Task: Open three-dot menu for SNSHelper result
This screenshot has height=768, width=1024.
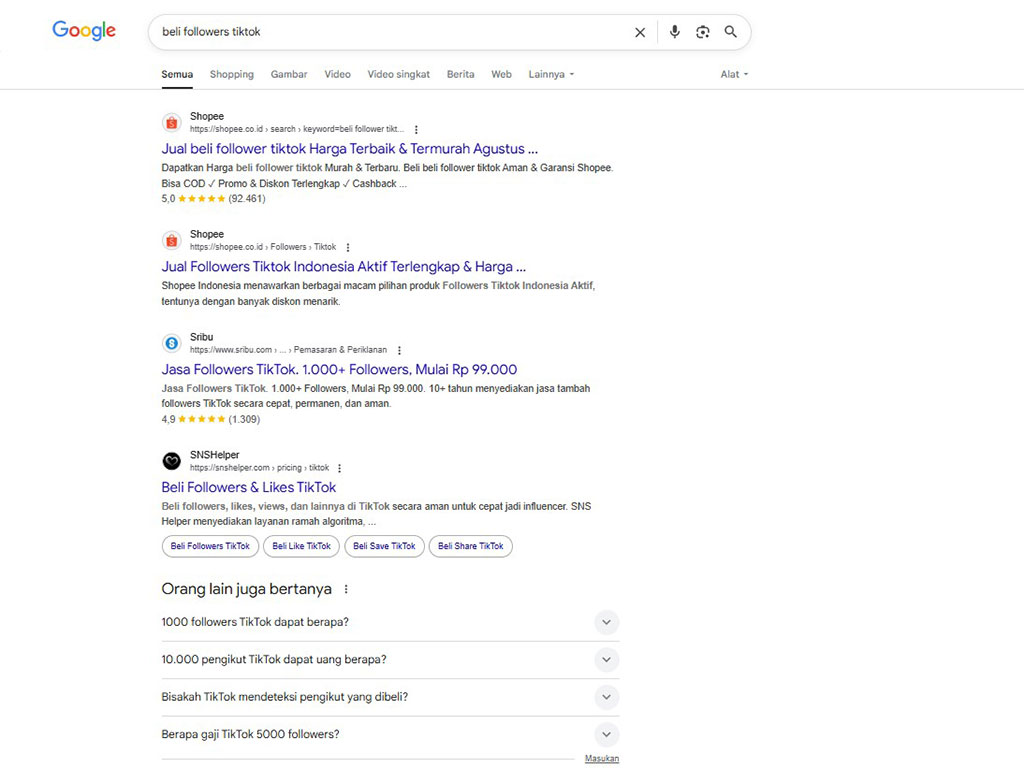Action: pyautogui.click(x=340, y=468)
